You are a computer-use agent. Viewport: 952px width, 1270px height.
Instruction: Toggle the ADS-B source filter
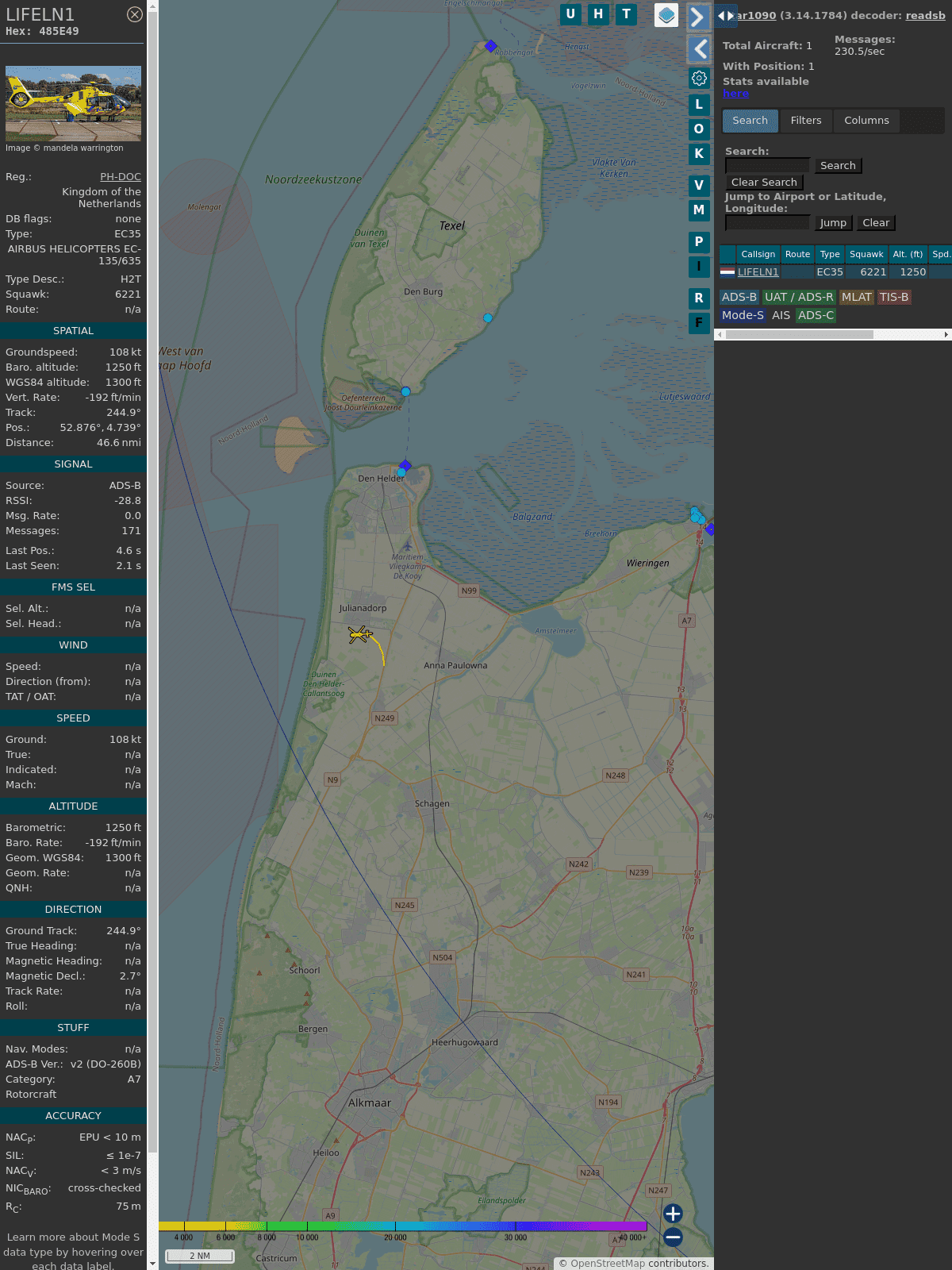pyautogui.click(x=739, y=297)
